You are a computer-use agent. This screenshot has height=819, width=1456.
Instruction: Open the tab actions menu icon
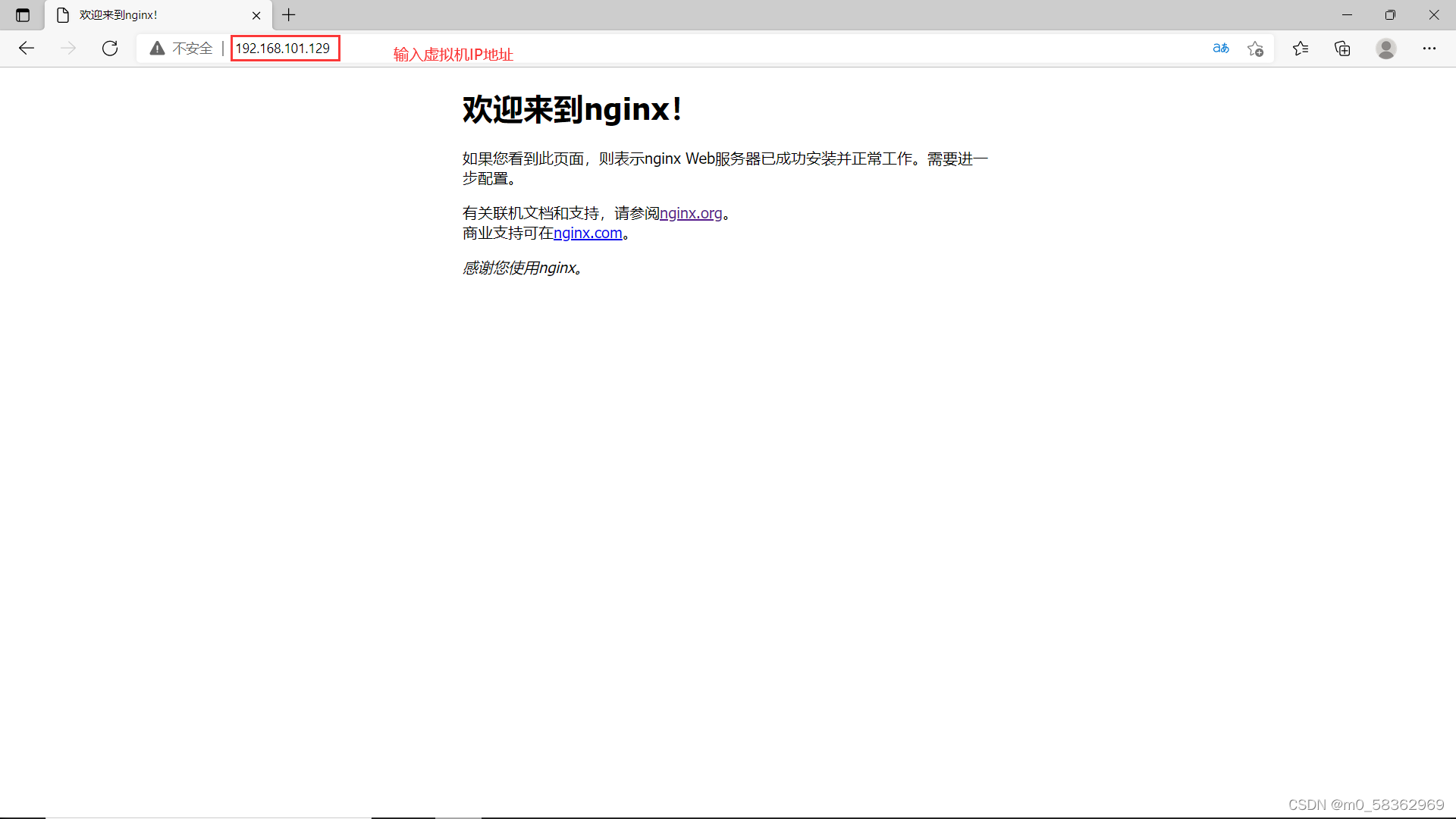[x=22, y=14]
